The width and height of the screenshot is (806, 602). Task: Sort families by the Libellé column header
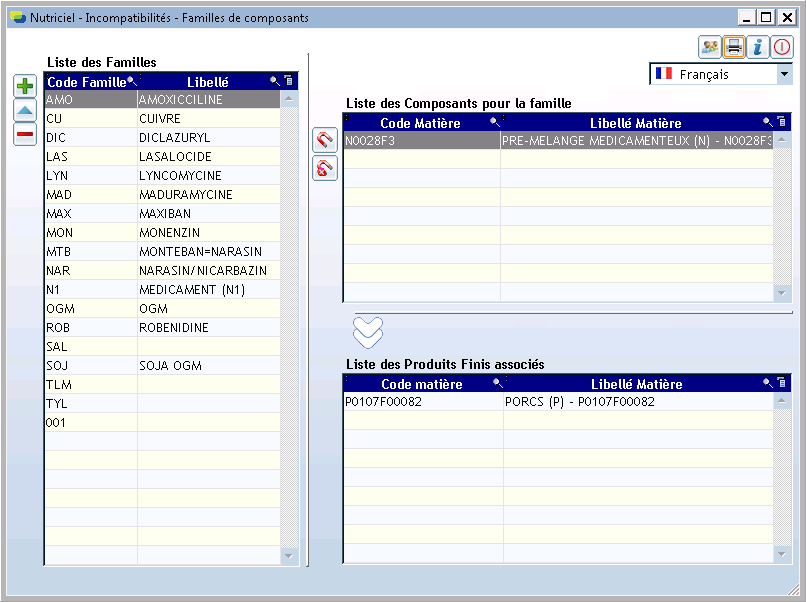pos(208,82)
